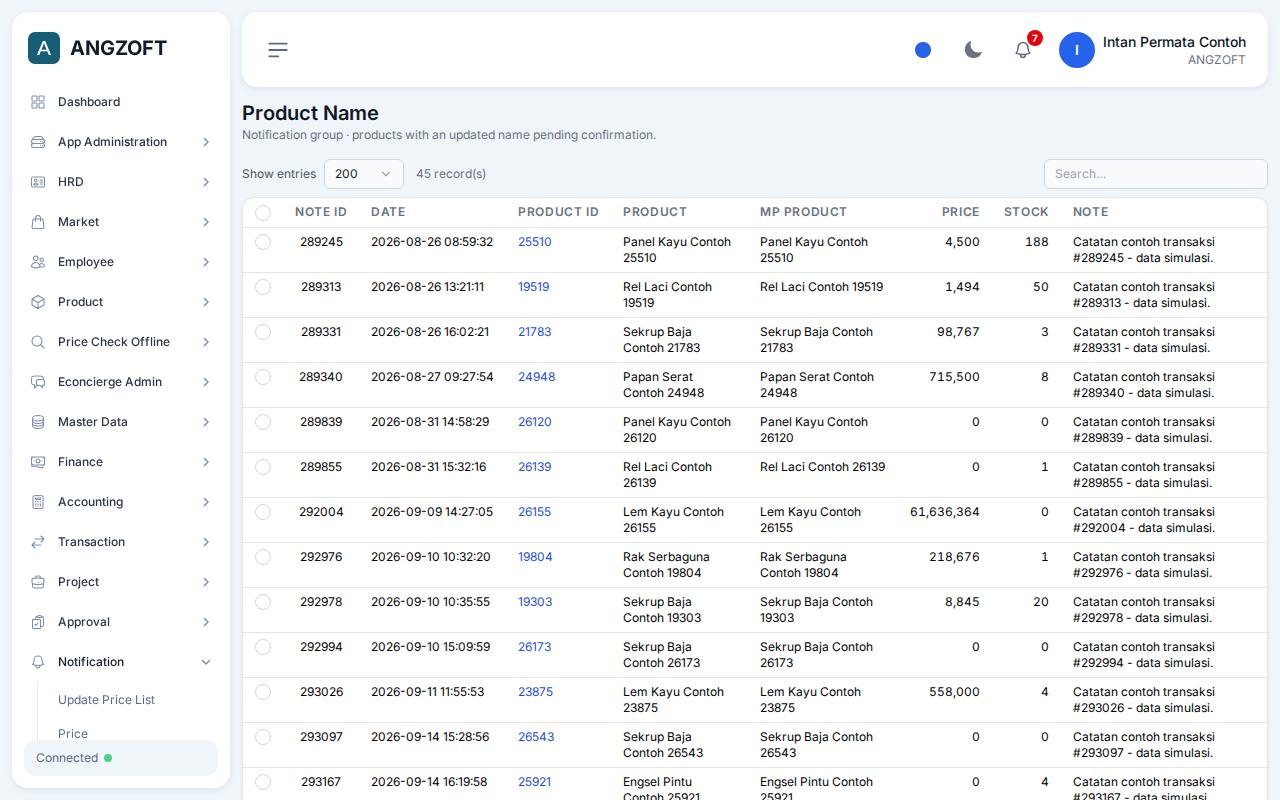The image size is (1280, 800).
Task: Click the App Administration icon
Action: 38,142
